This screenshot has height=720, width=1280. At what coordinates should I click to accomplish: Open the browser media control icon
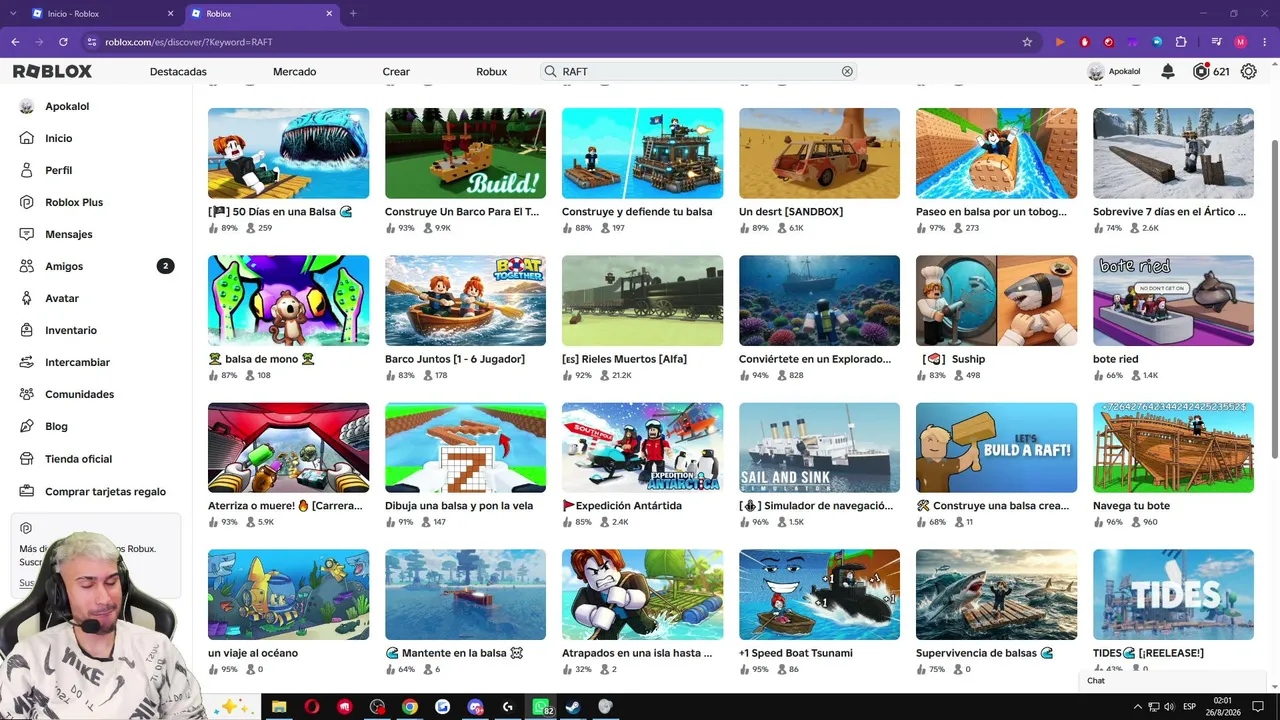[1216, 42]
